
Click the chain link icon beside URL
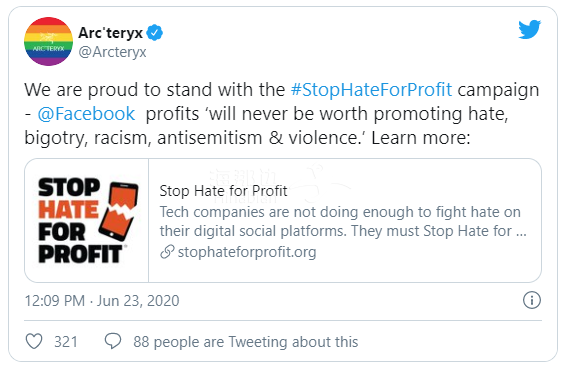(167, 252)
